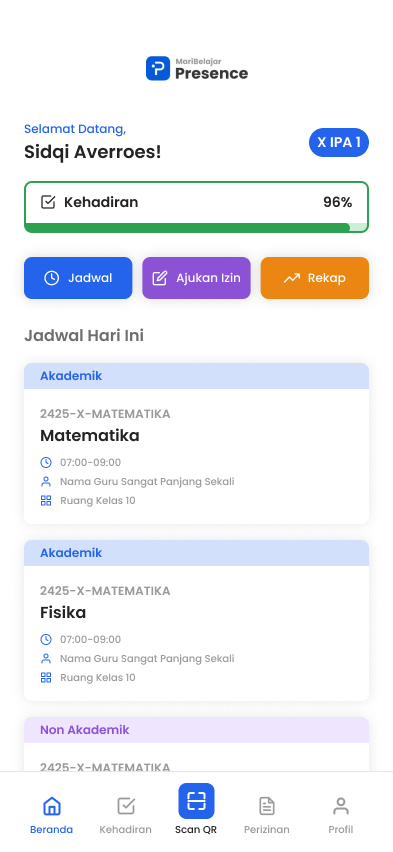Open Kehadiran checkmark icon in bottom bar
The width and height of the screenshot is (393, 852).
pos(126,805)
